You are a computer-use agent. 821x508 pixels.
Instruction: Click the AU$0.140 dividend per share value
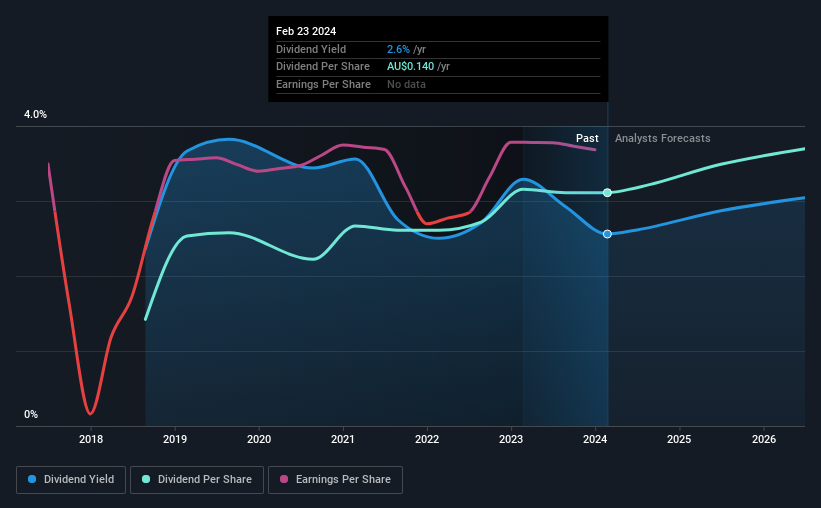click(x=410, y=67)
